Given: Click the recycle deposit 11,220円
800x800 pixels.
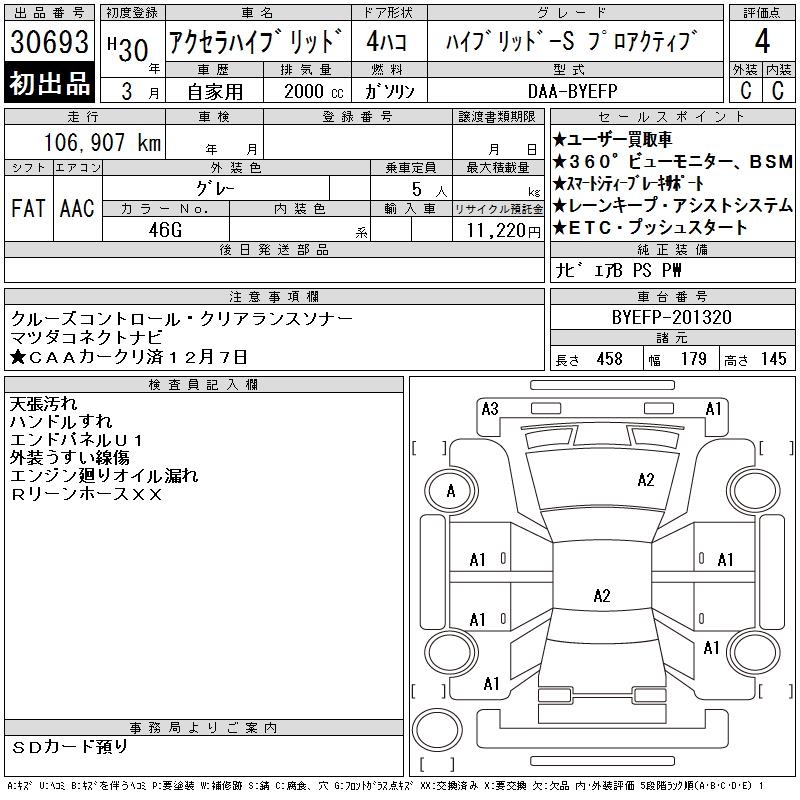Looking at the screenshot, I should tap(503, 231).
